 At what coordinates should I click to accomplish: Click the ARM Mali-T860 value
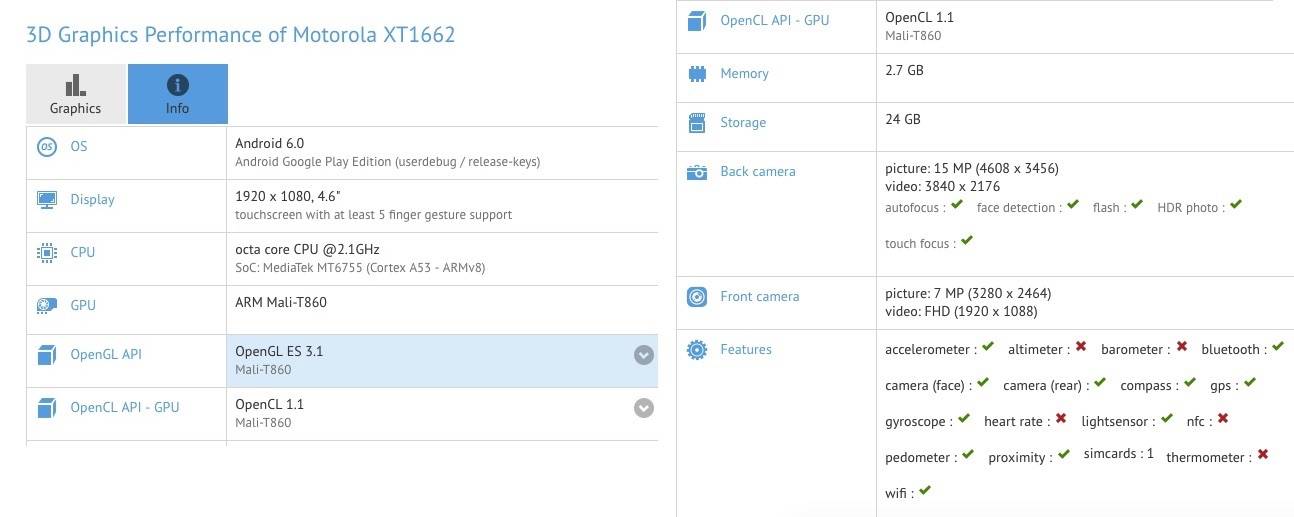coord(281,302)
